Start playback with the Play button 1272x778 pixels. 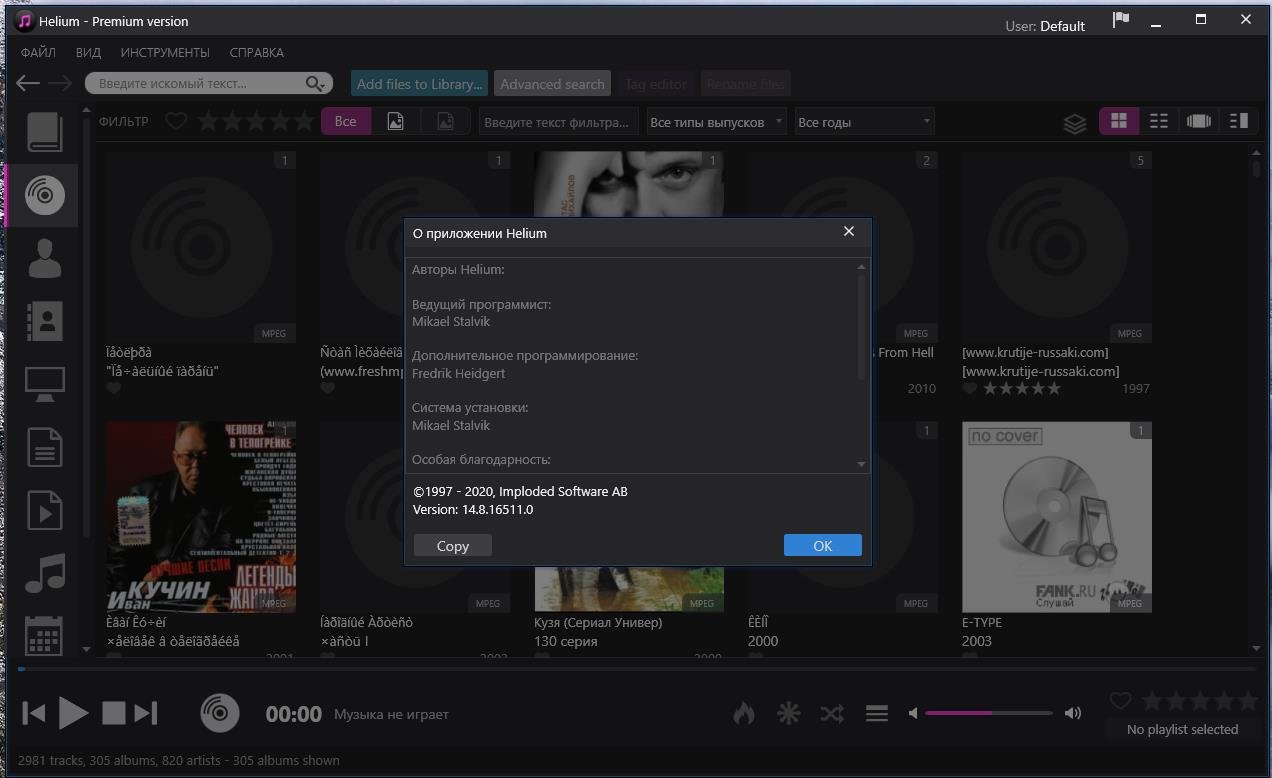click(x=74, y=713)
